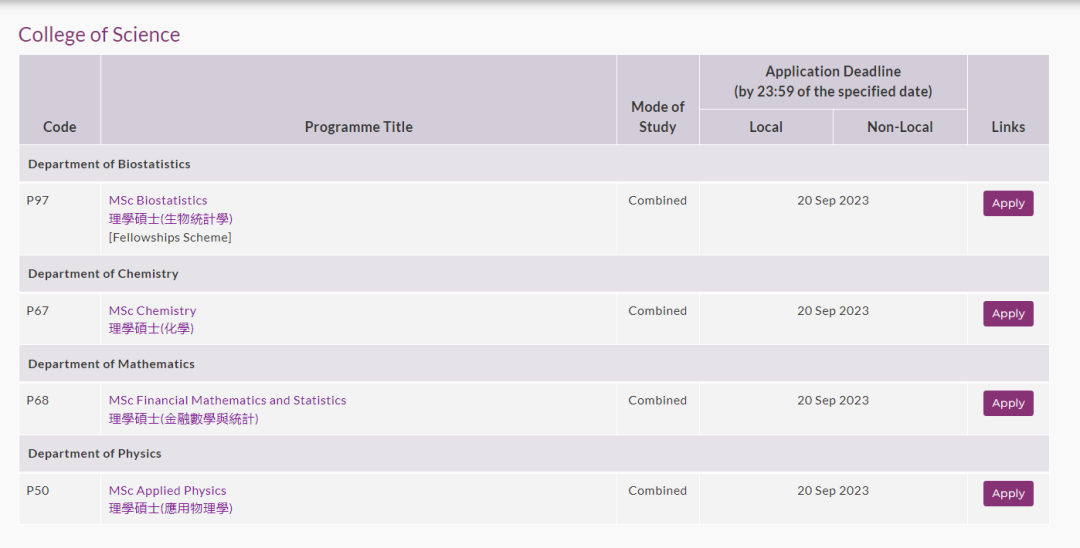This screenshot has width=1080, height=548.
Task: Click the Department of Physics section row
Action: coord(95,453)
